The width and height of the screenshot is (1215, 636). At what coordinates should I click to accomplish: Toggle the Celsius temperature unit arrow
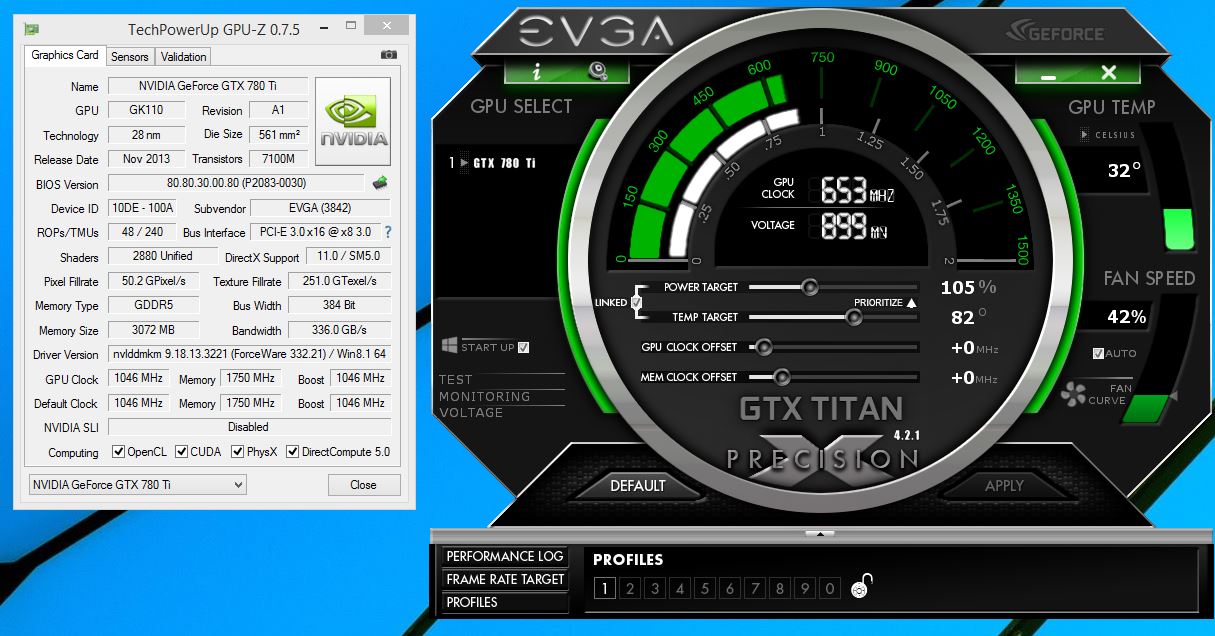pos(1086,135)
